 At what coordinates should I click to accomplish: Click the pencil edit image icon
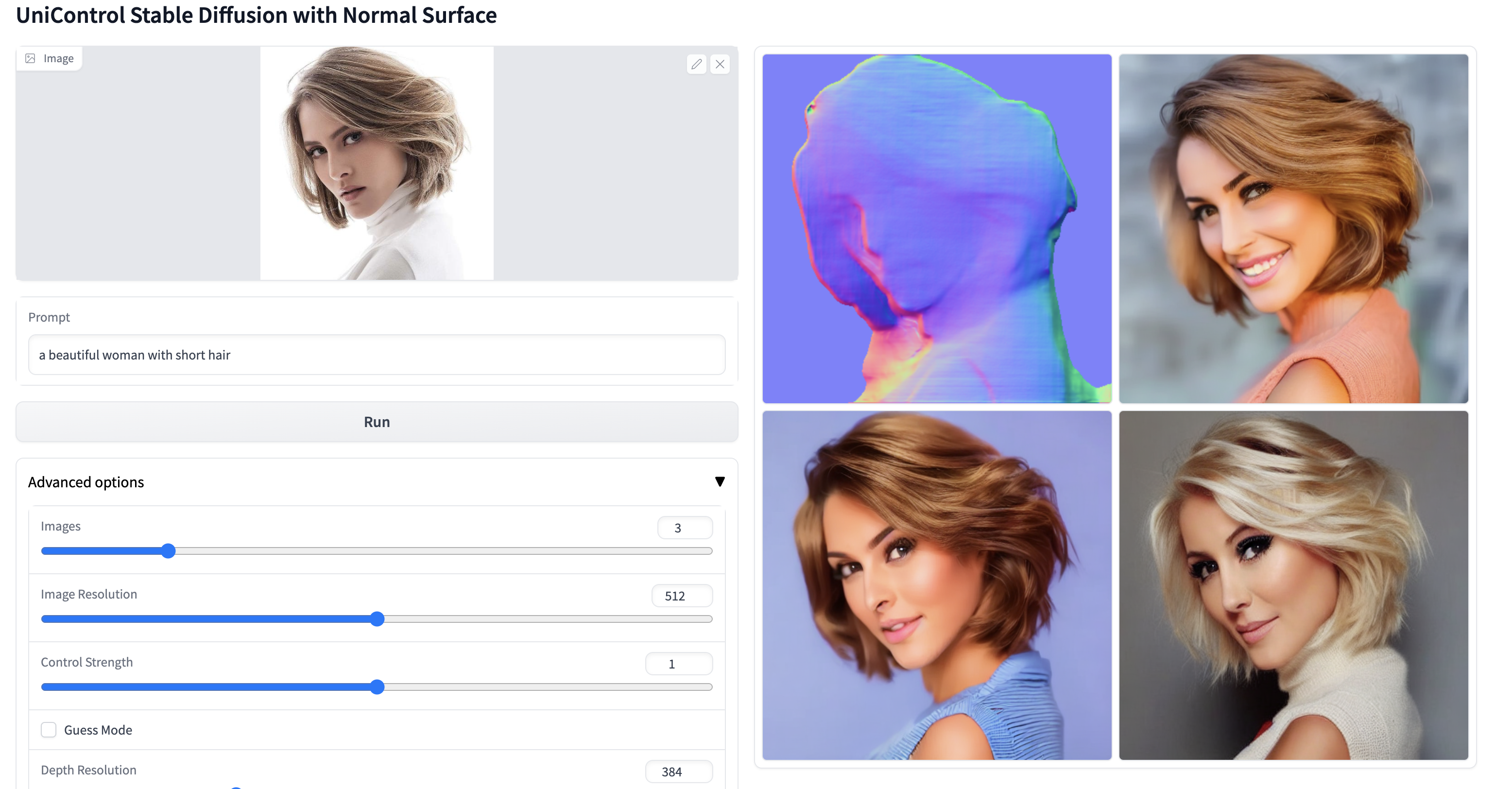coord(696,64)
